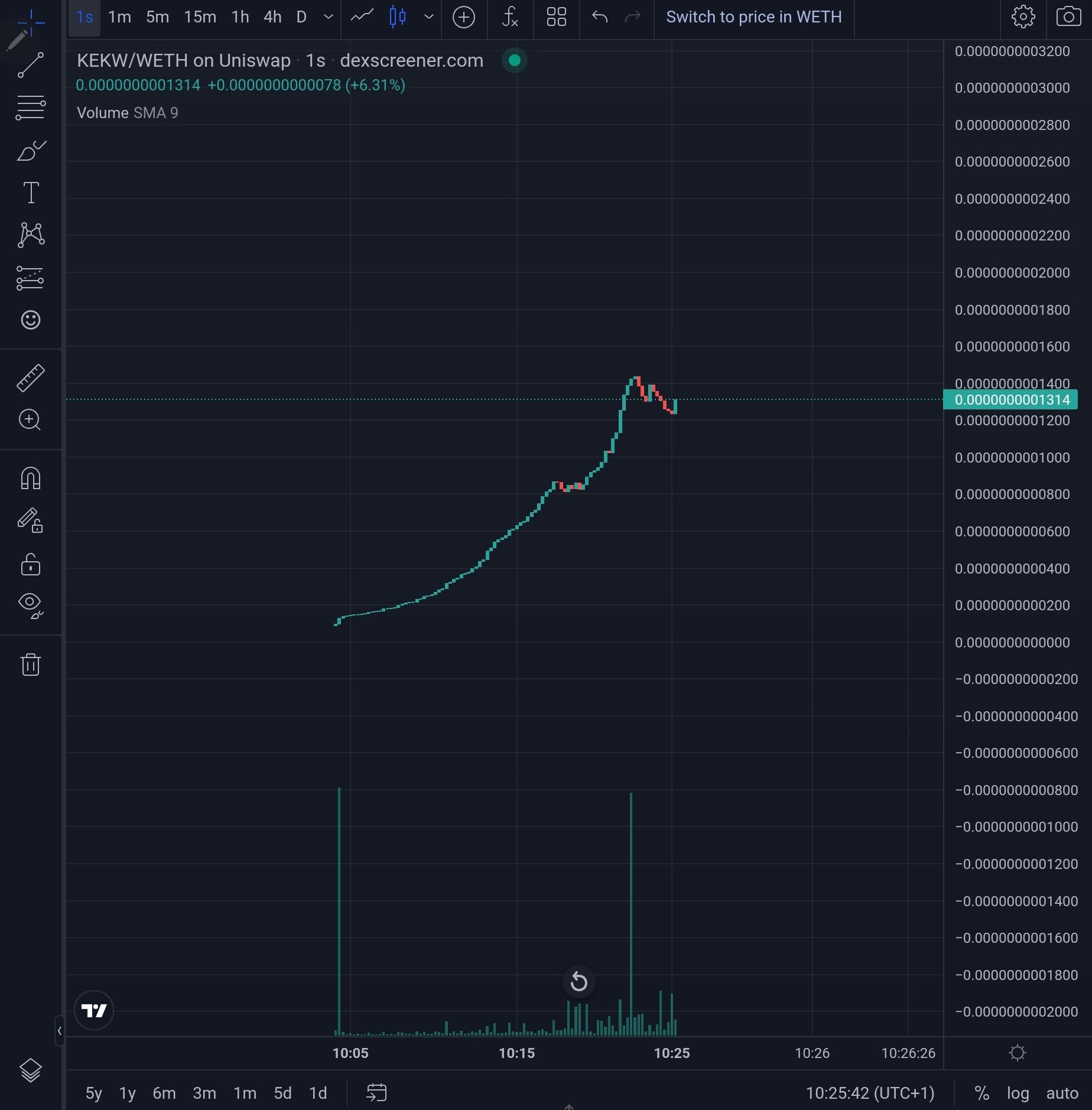Screen dimensions: 1092x1110
Task: Collapse the left drawing toolbar
Action: click(x=59, y=1031)
